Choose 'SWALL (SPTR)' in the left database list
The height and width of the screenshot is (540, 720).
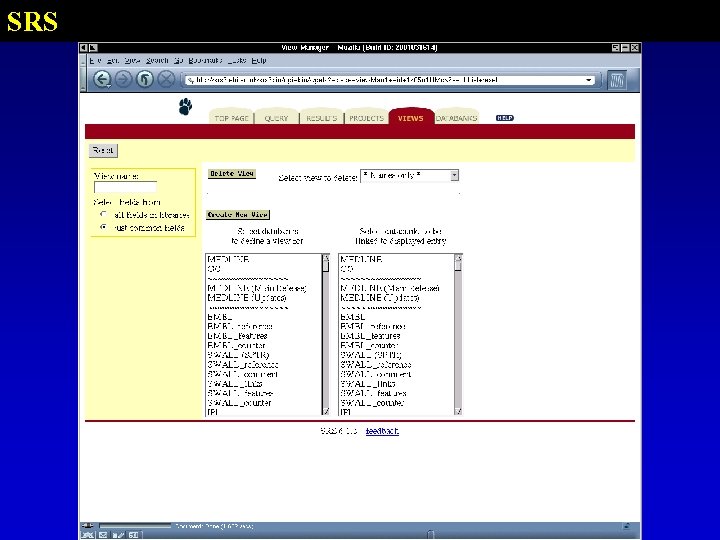238,355
